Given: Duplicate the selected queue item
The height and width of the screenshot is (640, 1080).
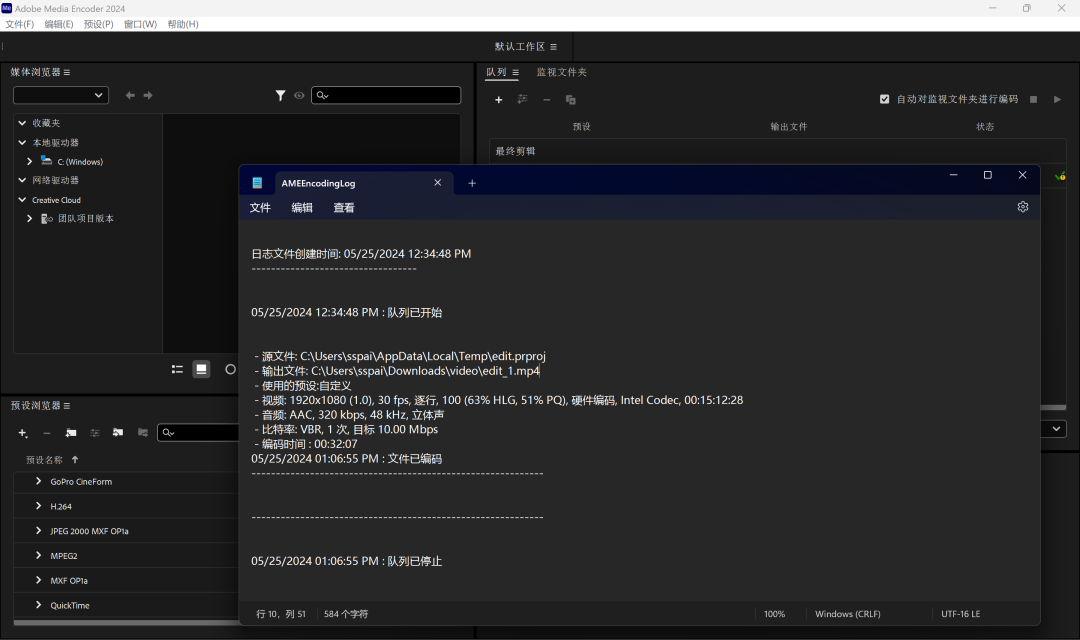Looking at the screenshot, I should click(x=570, y=100).
